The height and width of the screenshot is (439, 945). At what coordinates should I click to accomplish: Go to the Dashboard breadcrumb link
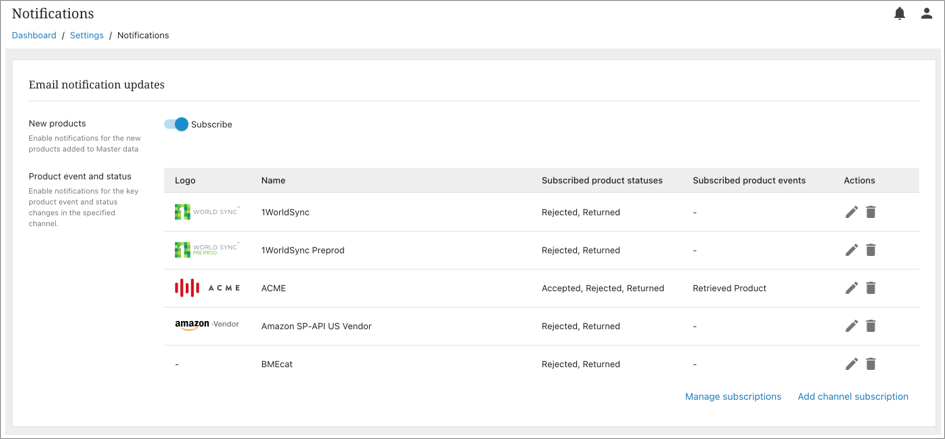[x=34, y=35]
